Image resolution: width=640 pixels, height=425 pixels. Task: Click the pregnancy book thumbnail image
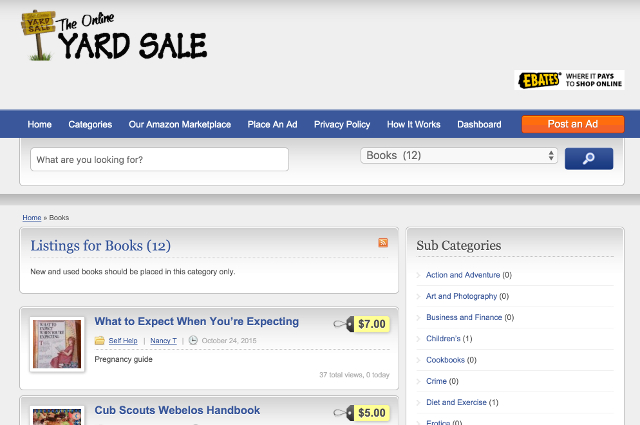(x=57, y=344)
